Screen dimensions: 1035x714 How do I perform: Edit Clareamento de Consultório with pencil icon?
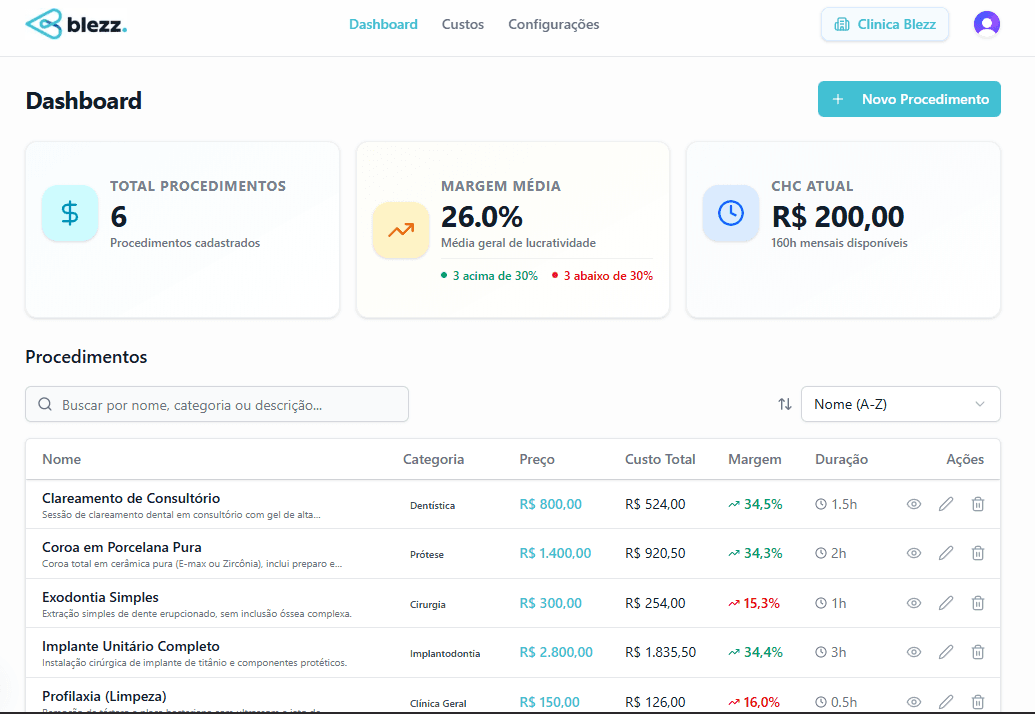pos(946,504)
